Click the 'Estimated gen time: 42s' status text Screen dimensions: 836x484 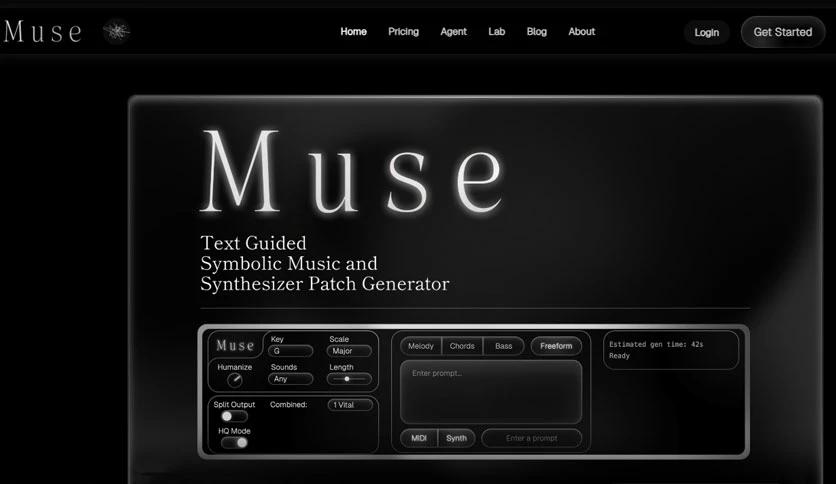click(x=656, y=344)
